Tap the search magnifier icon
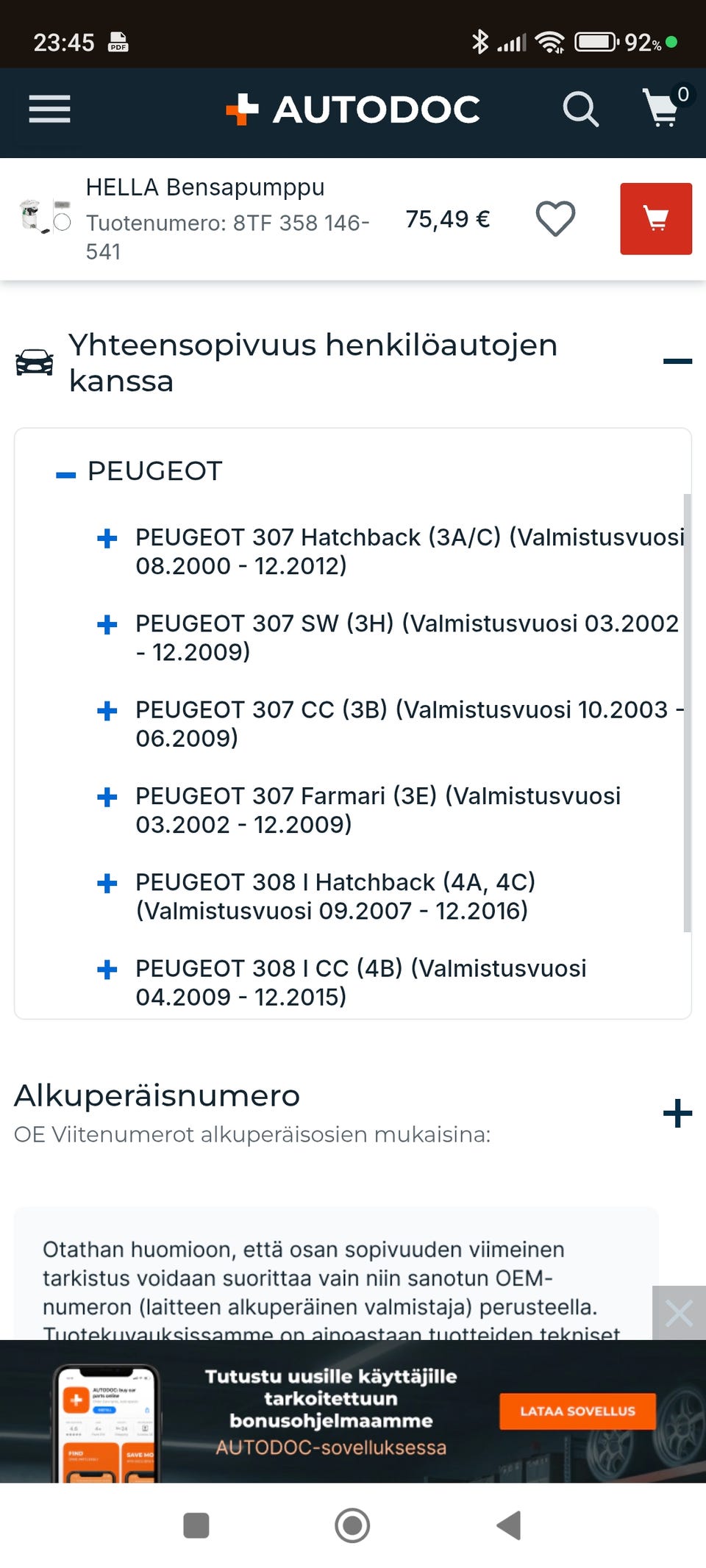The image size is (706, 1568). click(580, 110)
